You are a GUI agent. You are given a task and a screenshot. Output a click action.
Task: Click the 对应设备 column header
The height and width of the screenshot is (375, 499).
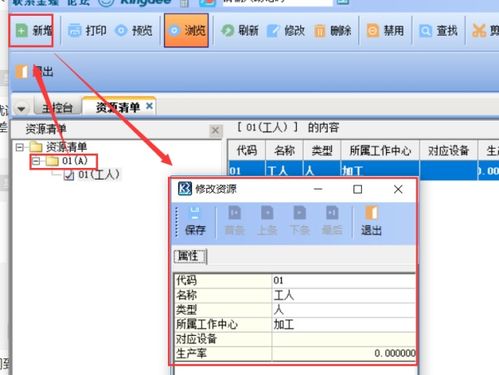[x=449, y=151]
